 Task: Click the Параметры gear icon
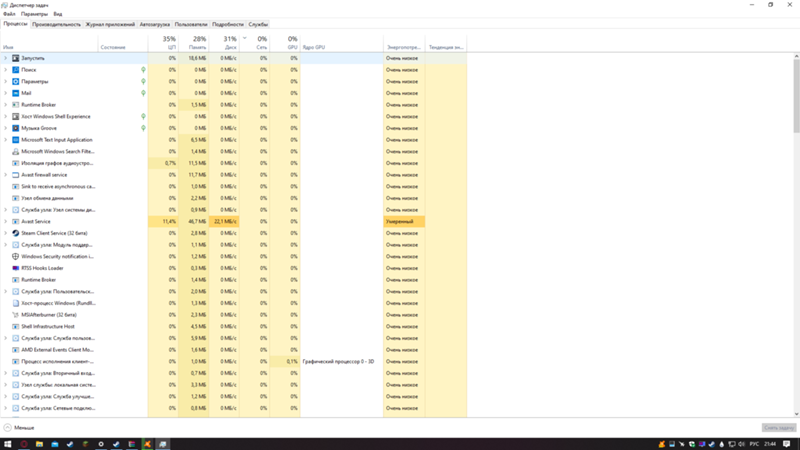tap(15, 82)
